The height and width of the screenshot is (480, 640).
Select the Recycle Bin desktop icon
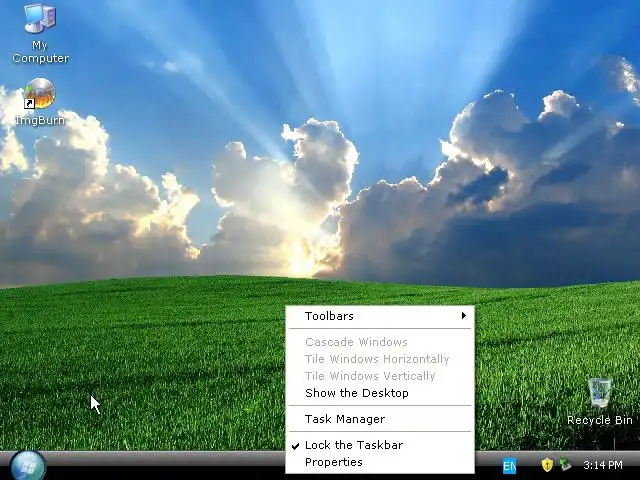(600, 402)
